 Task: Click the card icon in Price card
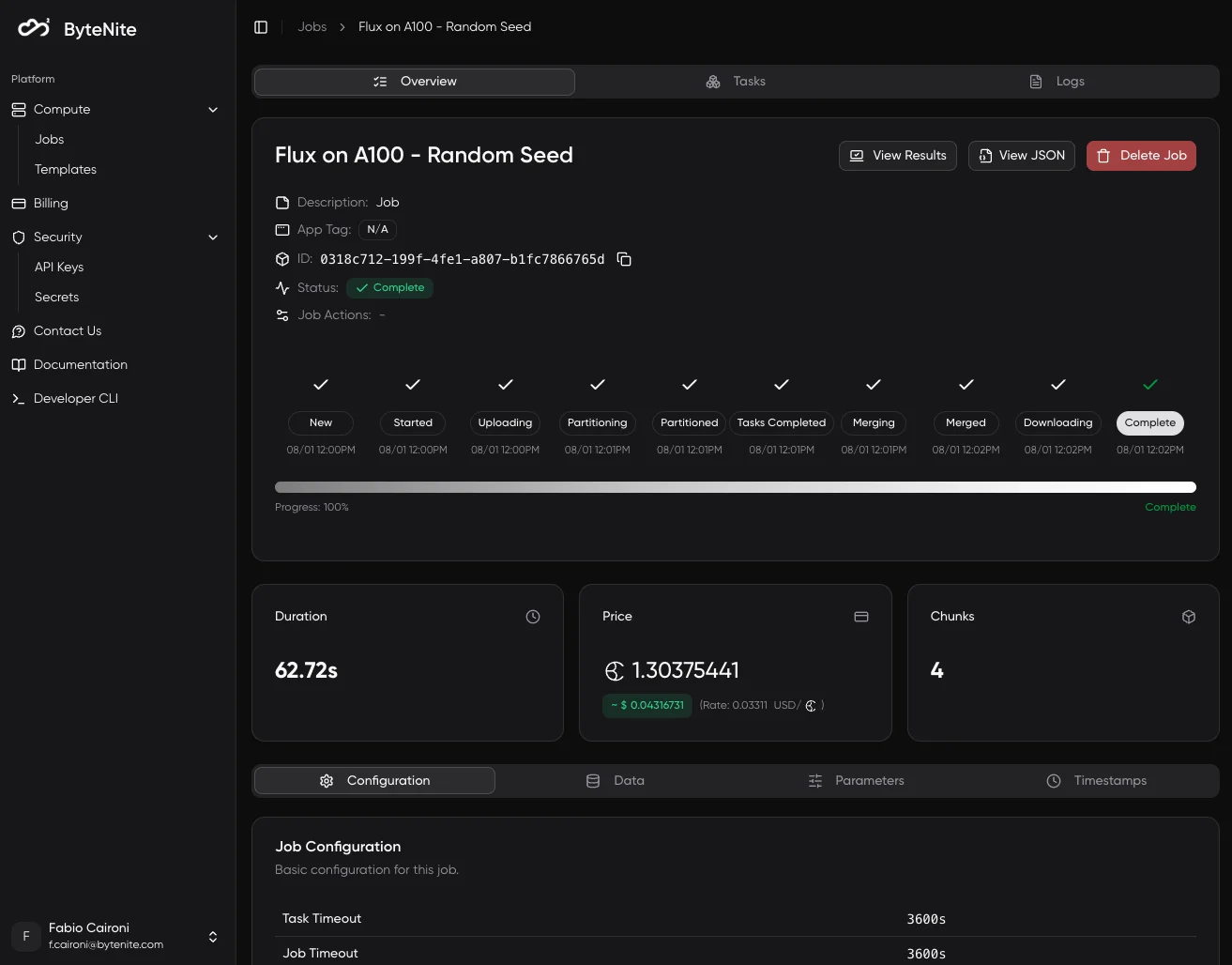point(861,617)
